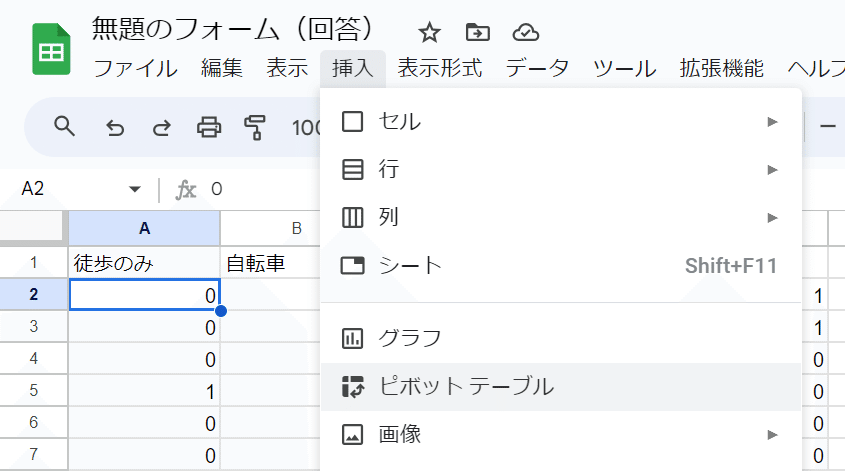This screenshot has height=471, width=845.
Task: View the cloud save status icon
Action: [526, 32]
